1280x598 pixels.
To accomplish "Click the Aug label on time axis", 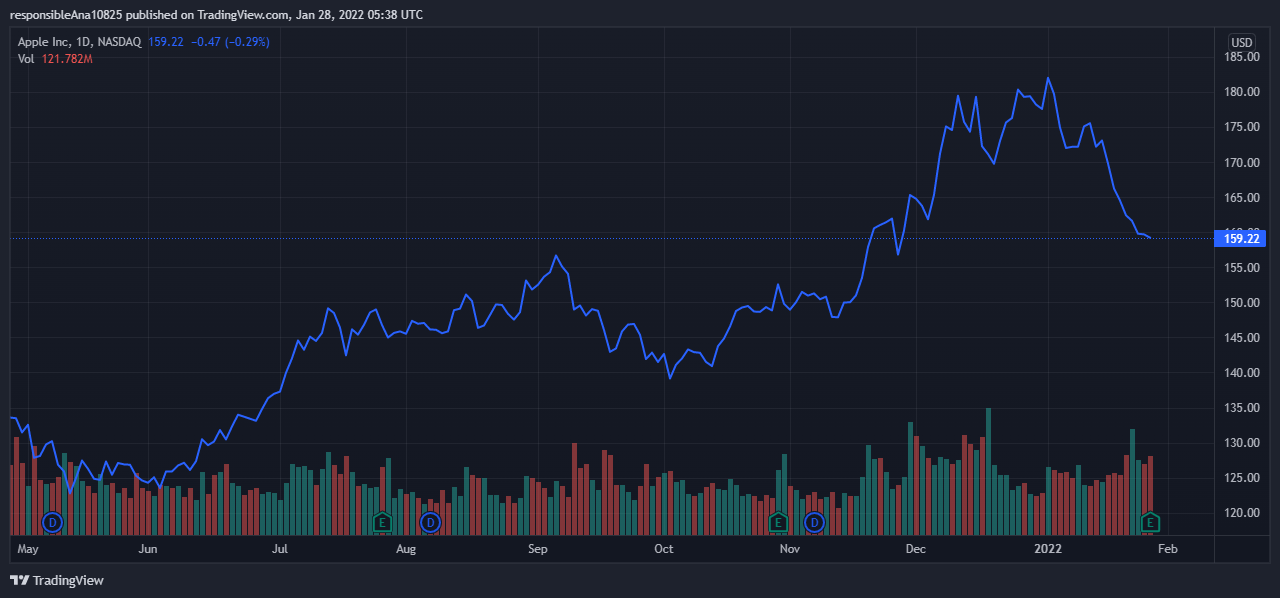I will [405, 549].
